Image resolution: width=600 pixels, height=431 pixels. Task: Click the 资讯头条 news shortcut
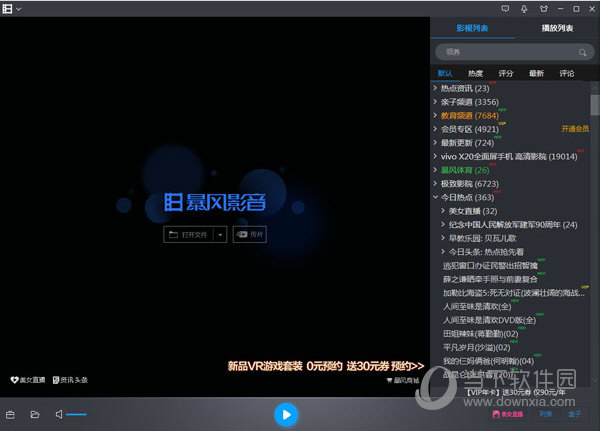coord(70,380)
